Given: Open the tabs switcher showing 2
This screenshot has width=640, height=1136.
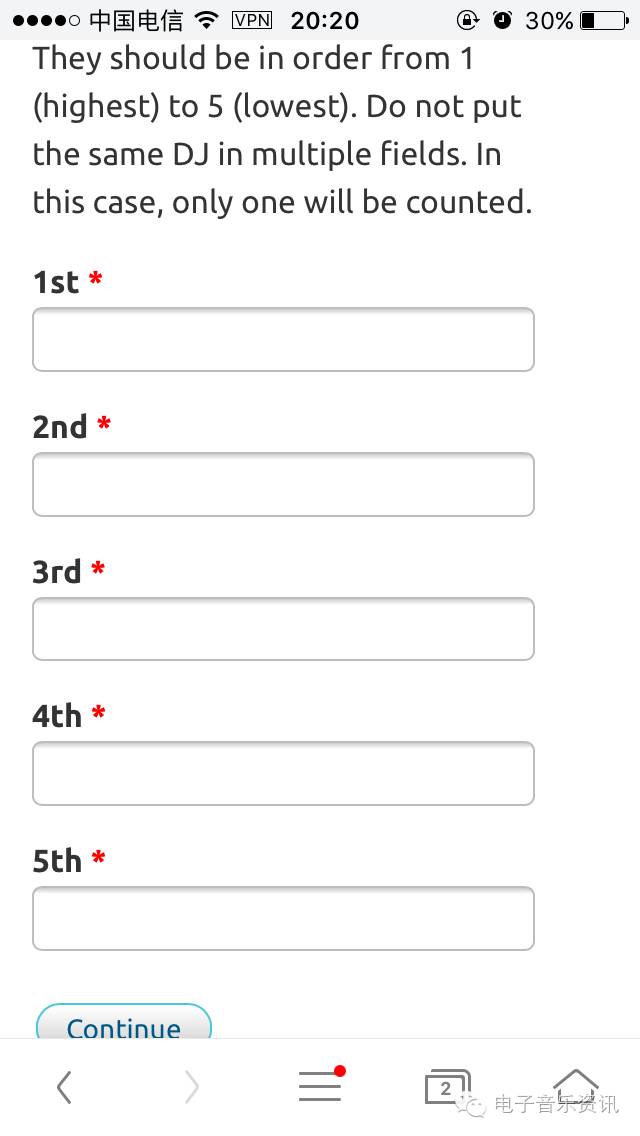Looking at the screenshot, I should tap(445, 1087).
